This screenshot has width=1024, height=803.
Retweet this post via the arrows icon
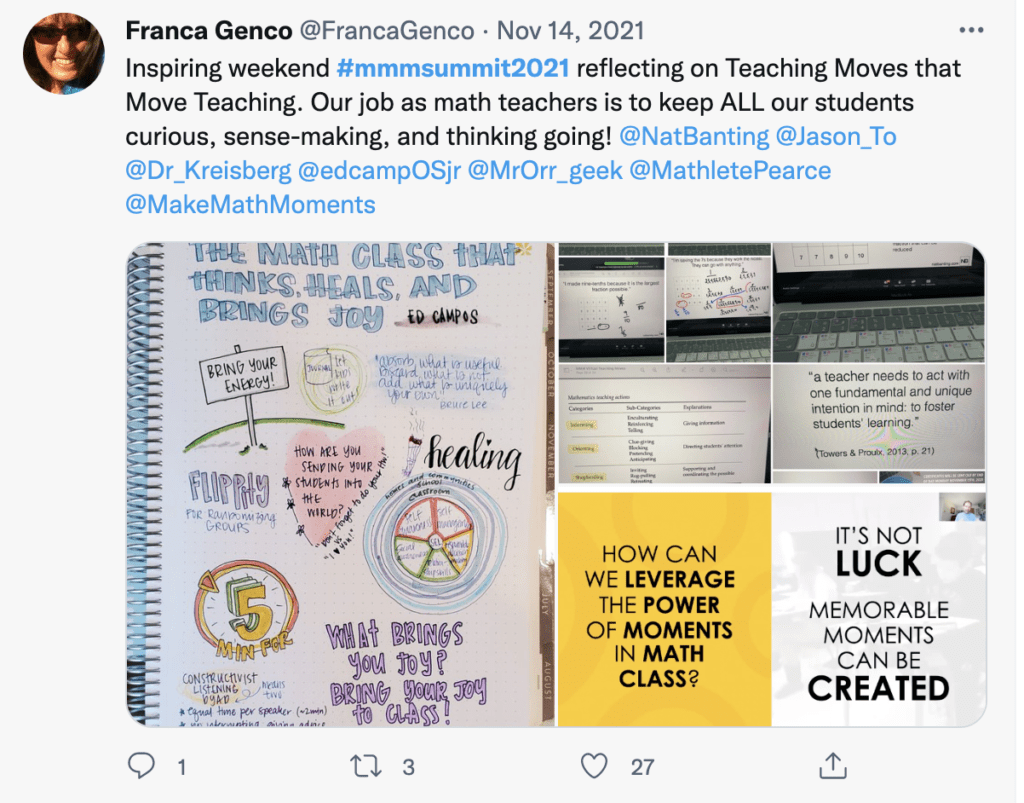point(366,766)
